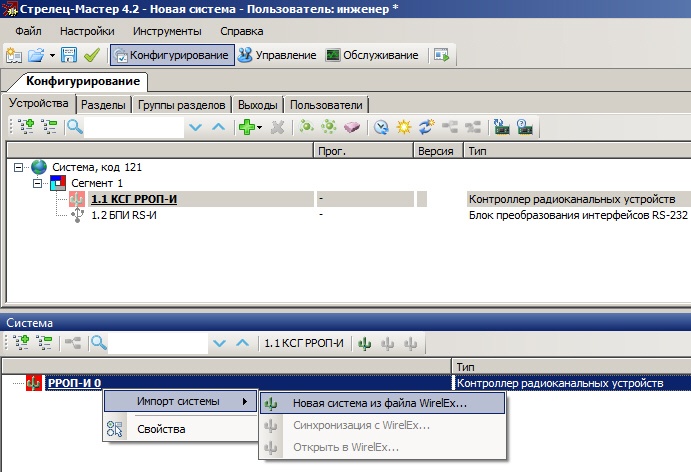Screen dimensions: 691x472
Task: Select Свойства in the context menu
Action: (160, 429)
